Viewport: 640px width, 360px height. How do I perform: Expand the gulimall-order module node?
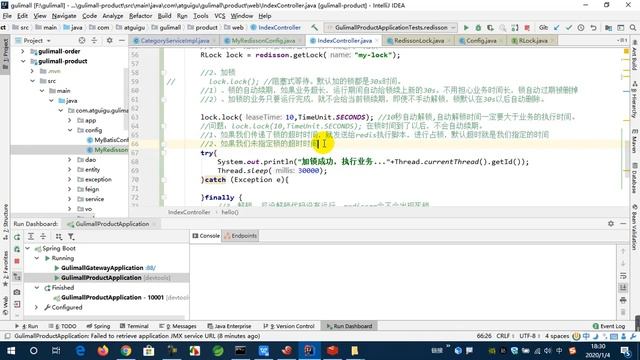(x=23, y=51)
